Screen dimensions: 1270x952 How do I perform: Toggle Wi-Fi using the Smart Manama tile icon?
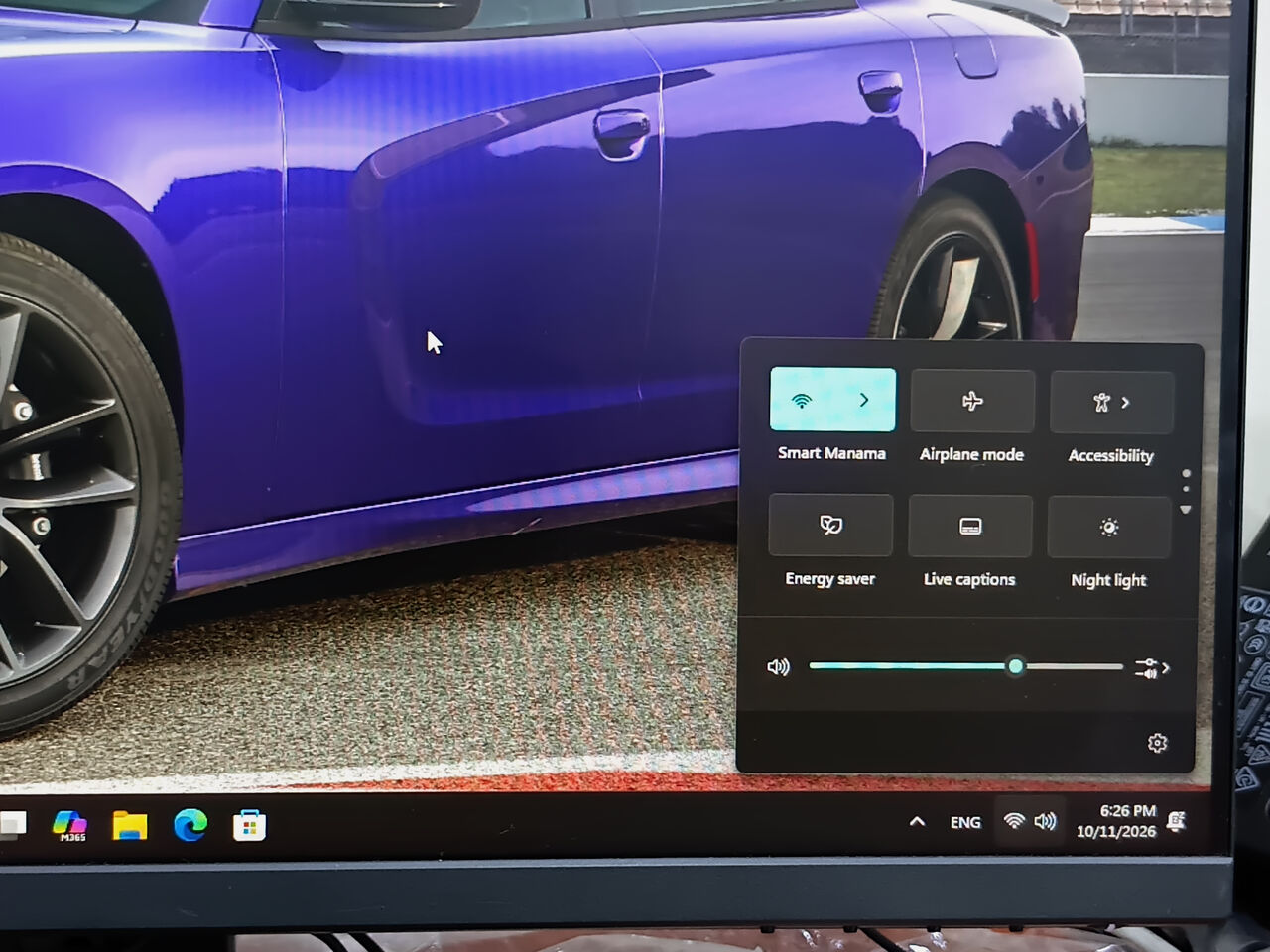[802, 400]
